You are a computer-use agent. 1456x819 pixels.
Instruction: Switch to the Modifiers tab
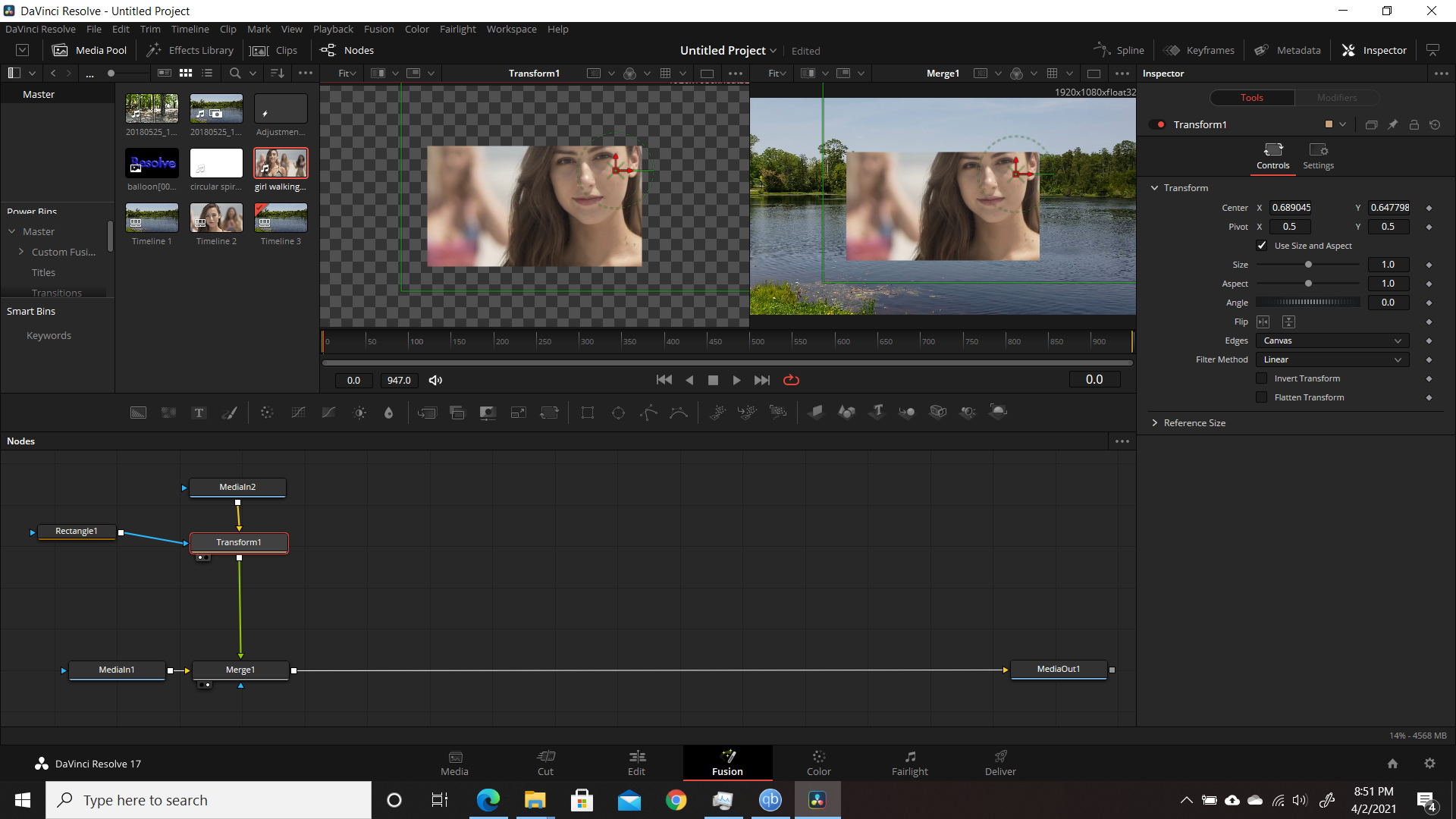tap(1336, 98)
